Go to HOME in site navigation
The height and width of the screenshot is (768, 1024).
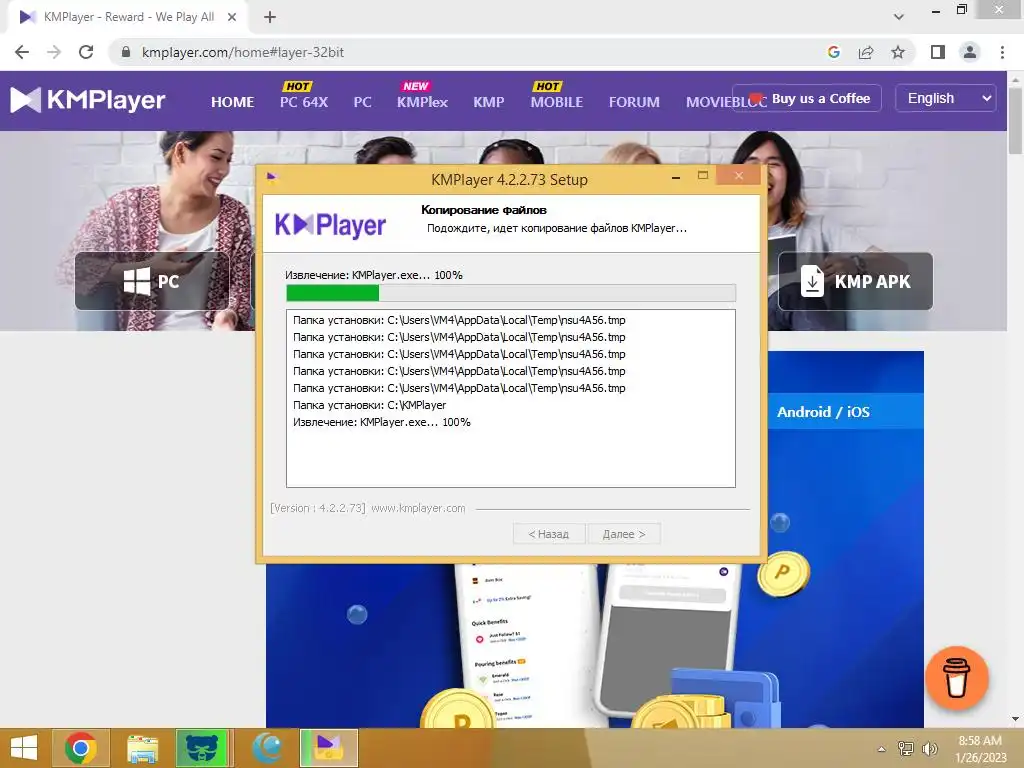(x=232, y=102)
